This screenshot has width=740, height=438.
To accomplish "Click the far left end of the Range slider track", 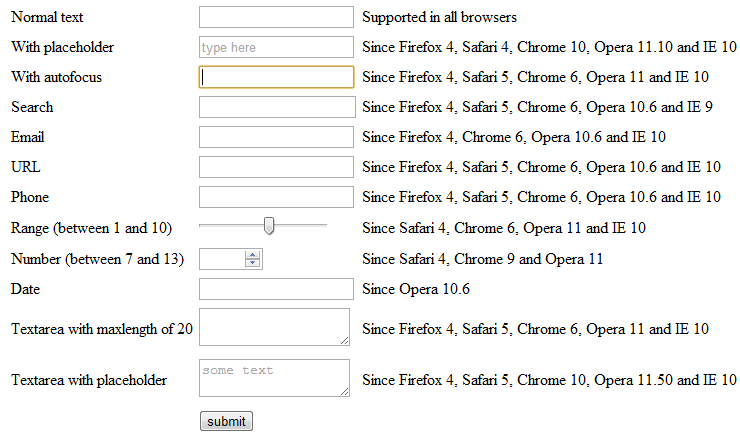I will point(202,227).
